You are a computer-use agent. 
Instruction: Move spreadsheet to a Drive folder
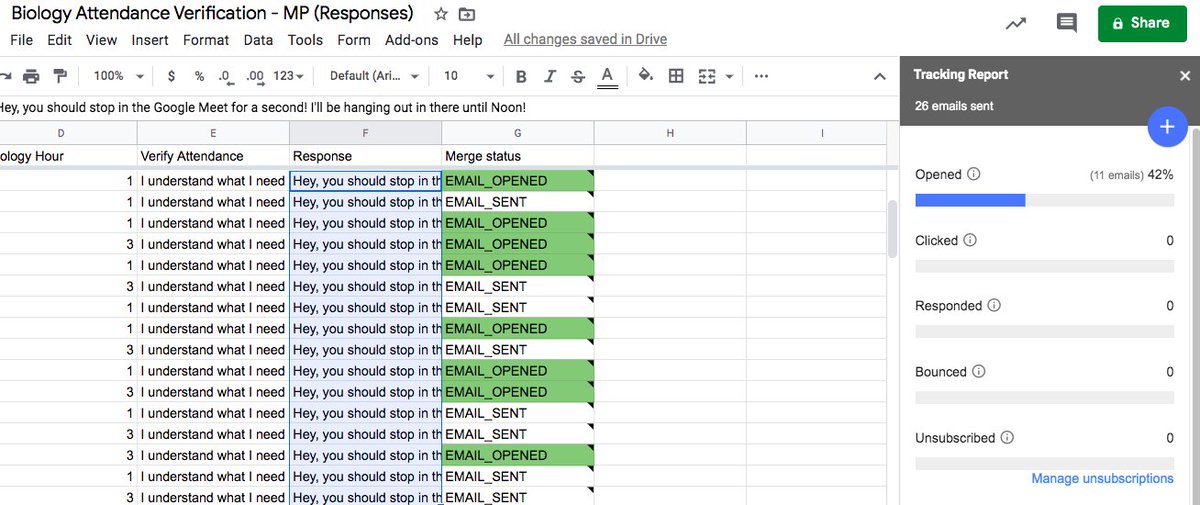[x=467, y=14]
